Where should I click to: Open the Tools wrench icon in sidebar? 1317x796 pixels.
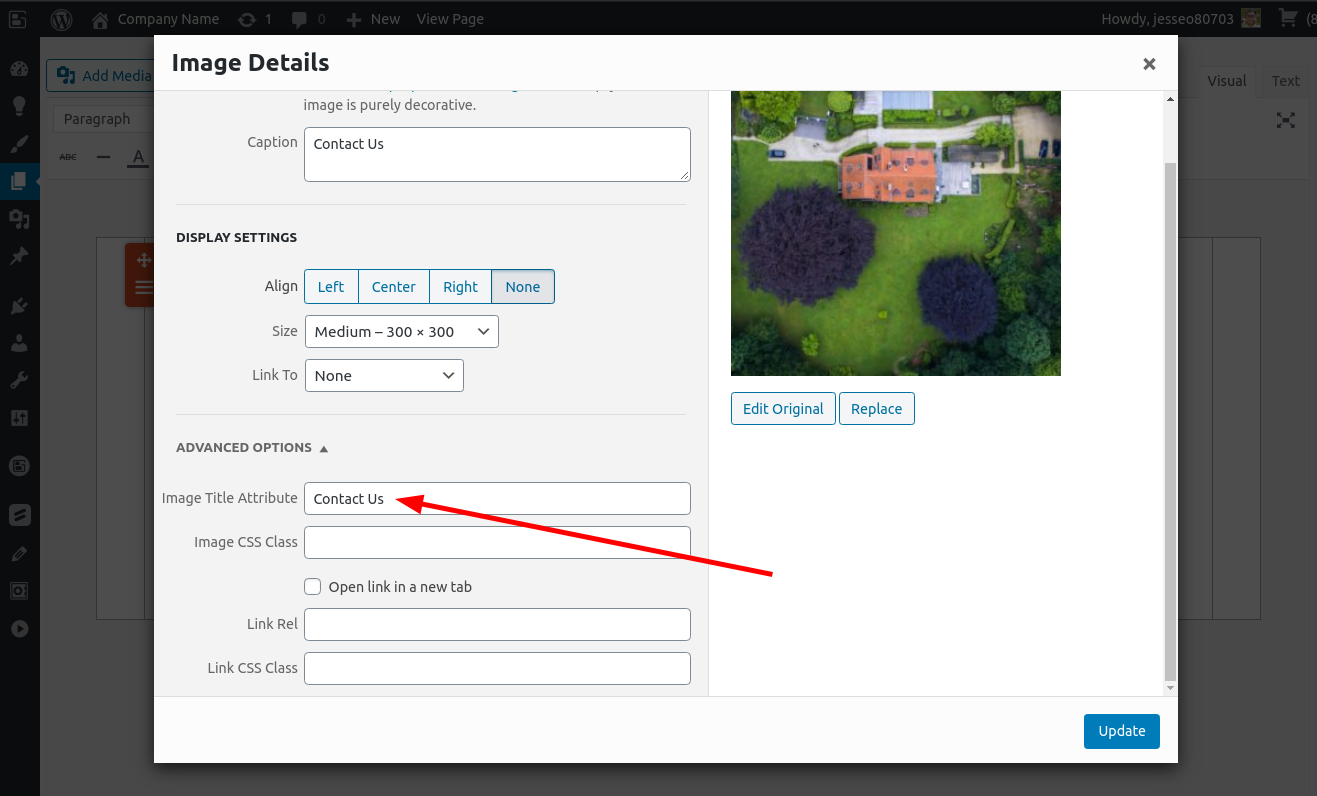[19, 380]
